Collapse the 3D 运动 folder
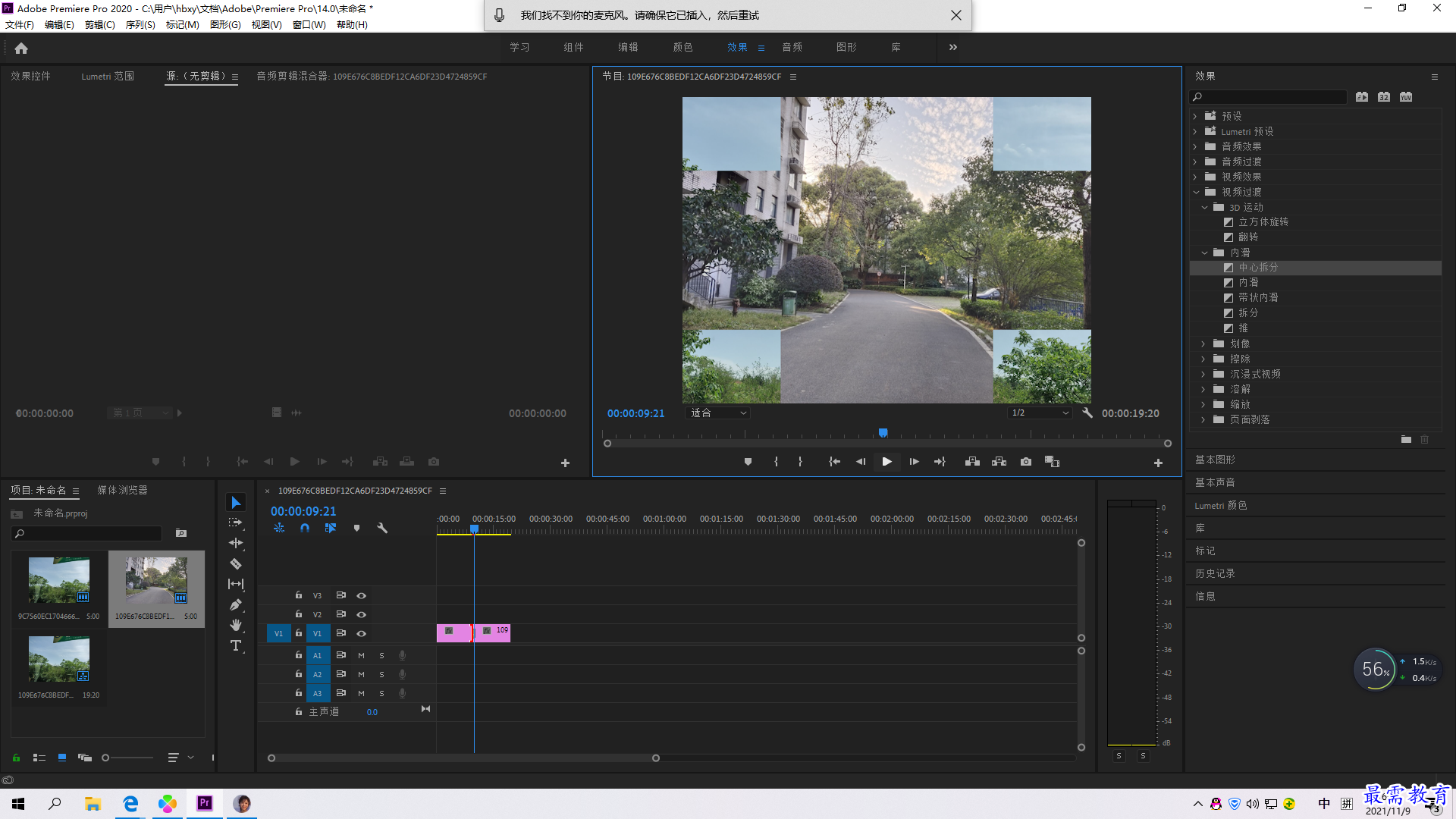 coord(1204,208)
